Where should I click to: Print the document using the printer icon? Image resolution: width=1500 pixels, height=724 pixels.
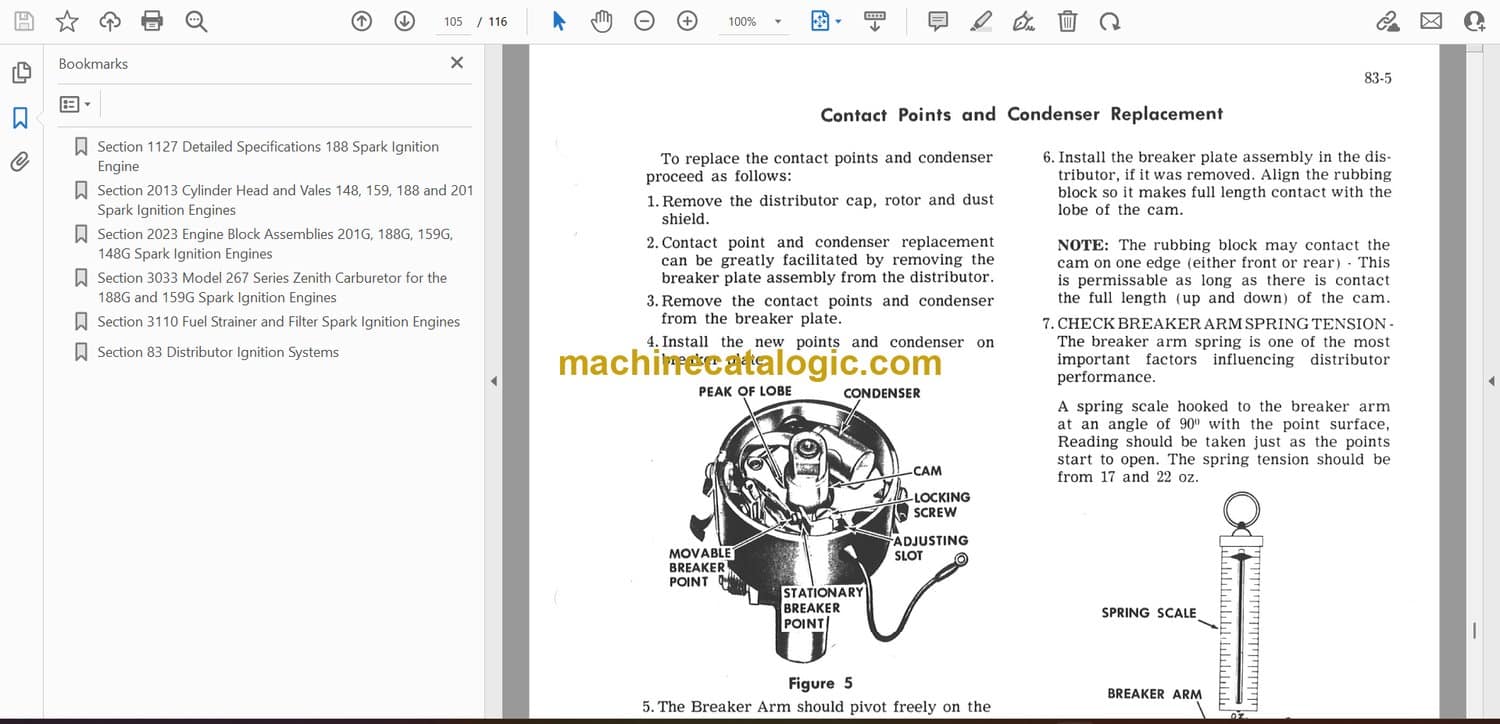pyautogui.click(x=152, y=21)
